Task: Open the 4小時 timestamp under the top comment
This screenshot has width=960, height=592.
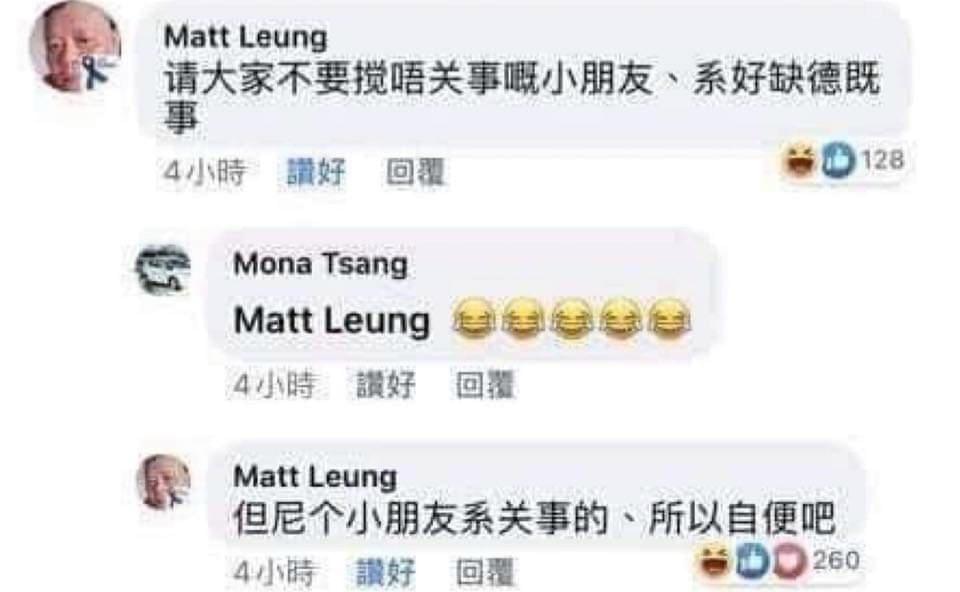Action: point(204,172)
